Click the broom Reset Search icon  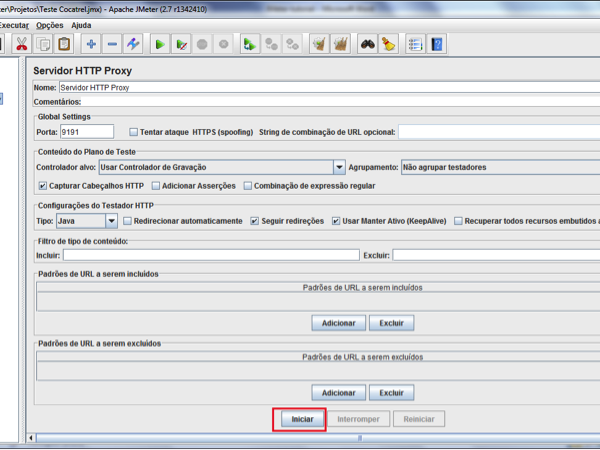click(x=388, y=44)
